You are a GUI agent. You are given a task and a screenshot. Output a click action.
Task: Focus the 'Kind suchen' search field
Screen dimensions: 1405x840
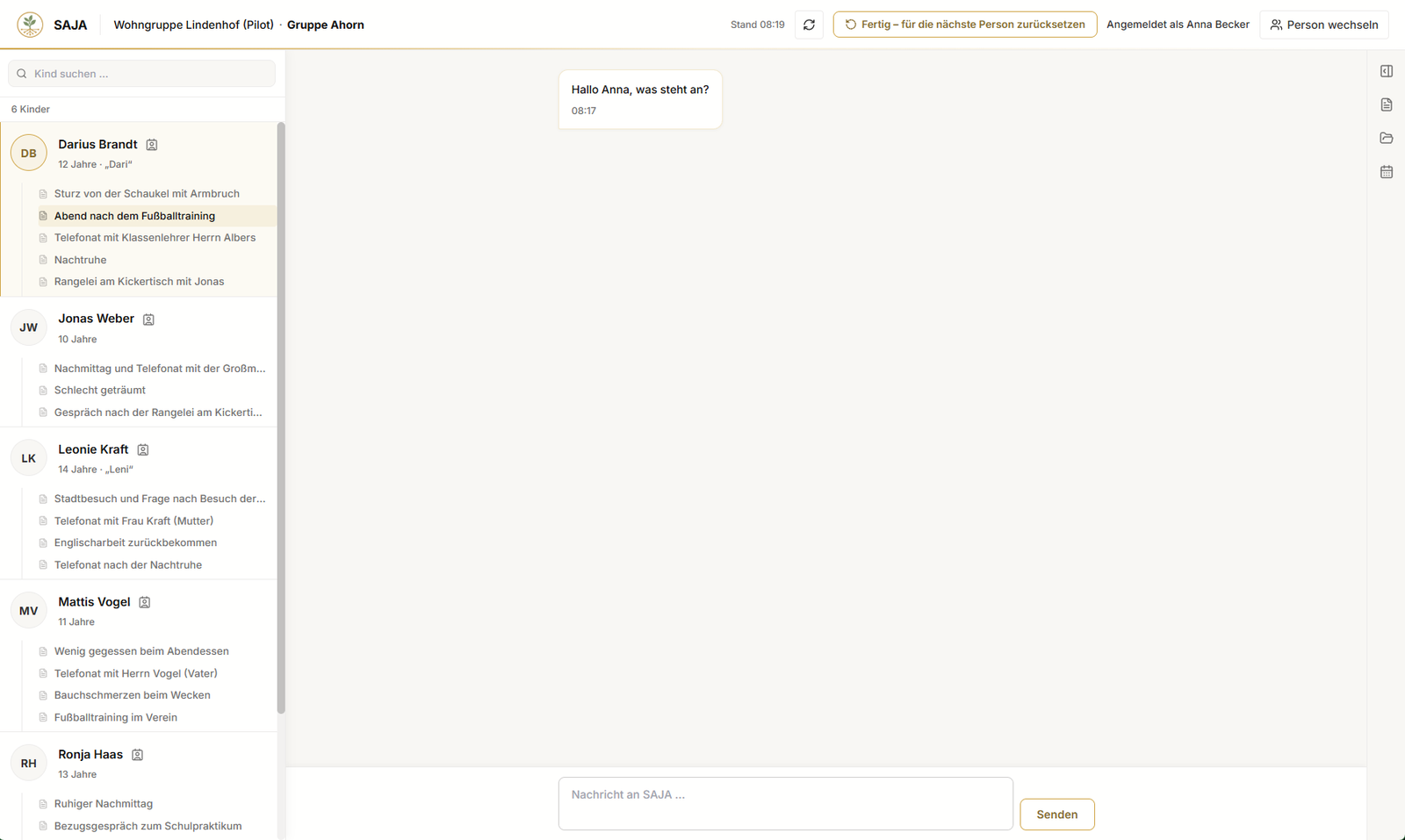coord(141,74)
